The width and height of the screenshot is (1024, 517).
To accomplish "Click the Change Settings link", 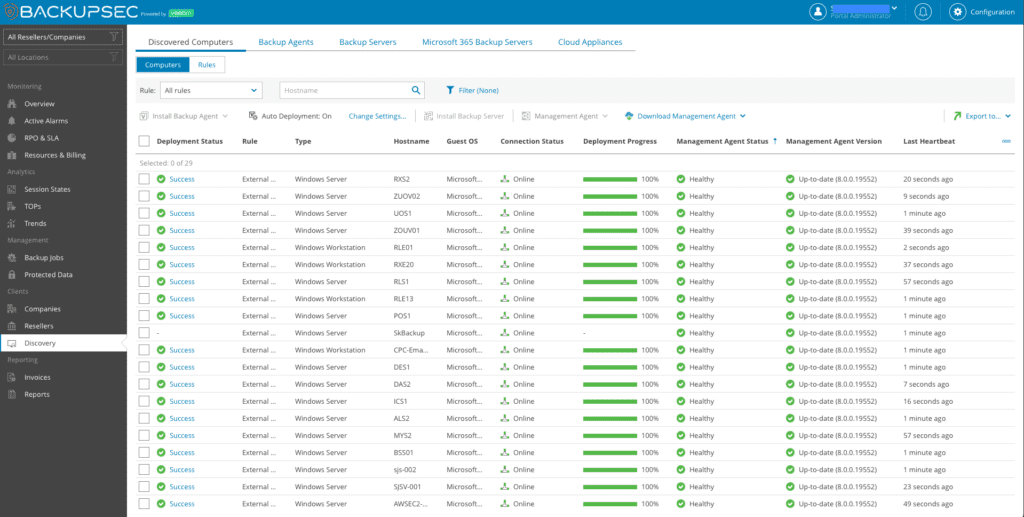I will (x=376, y=116).
